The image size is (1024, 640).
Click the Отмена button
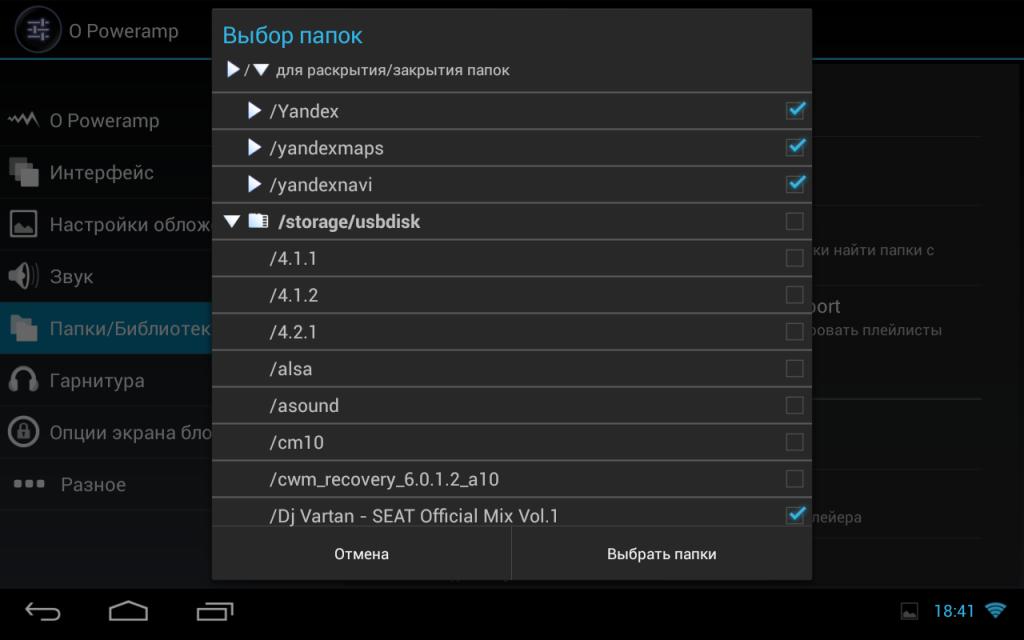[x=361, y=554]
